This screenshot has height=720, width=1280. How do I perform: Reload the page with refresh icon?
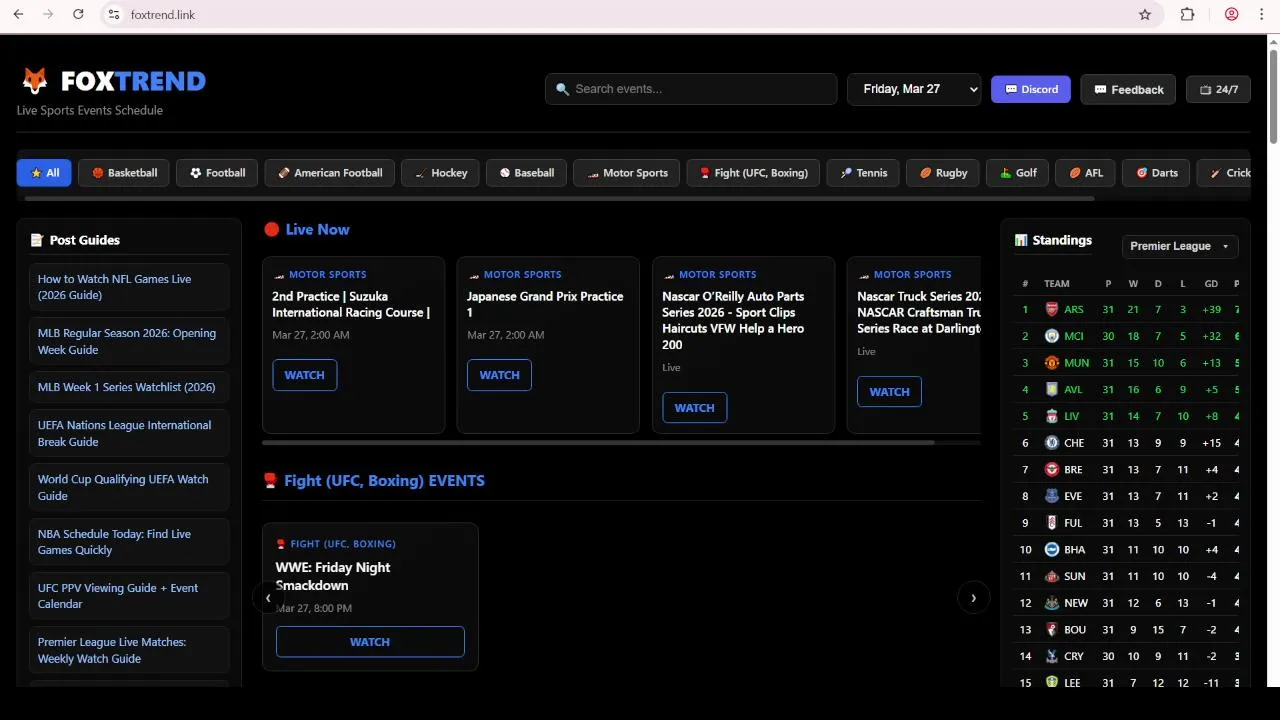78,15
